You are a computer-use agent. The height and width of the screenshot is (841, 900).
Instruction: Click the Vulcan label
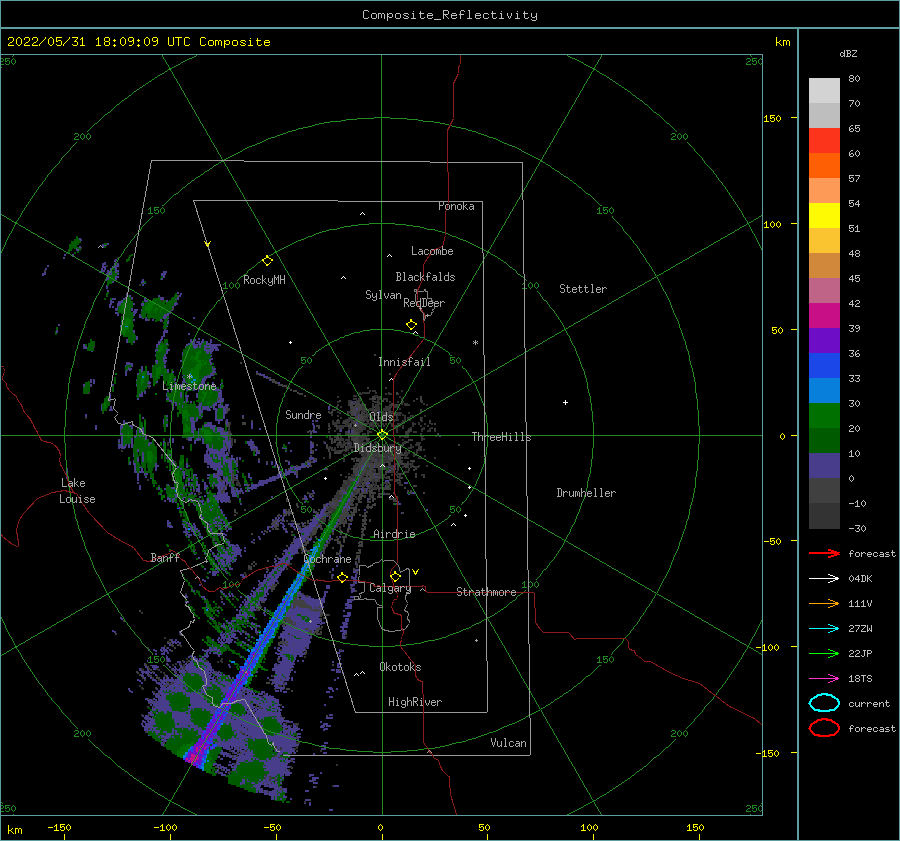(x=508, y=743)
